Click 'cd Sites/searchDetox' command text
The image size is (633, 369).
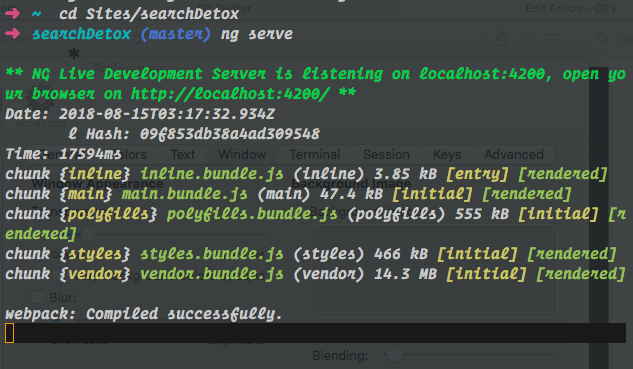coord(149,14)
